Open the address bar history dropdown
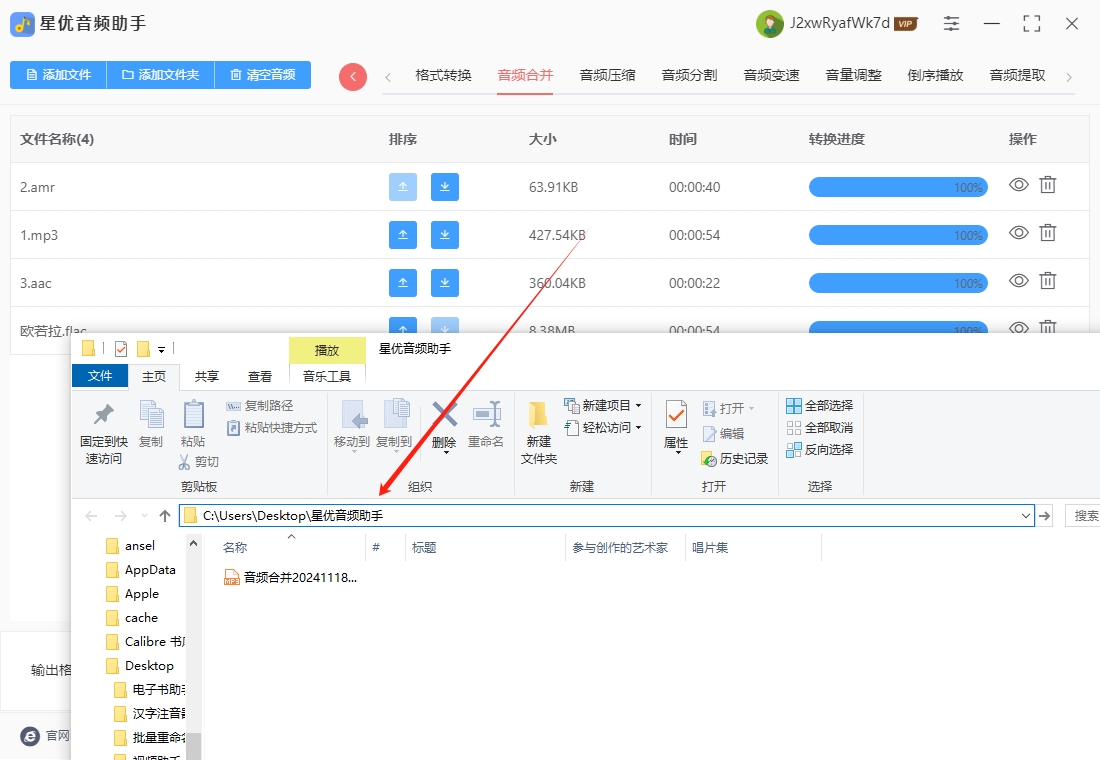The image size is (1100, 760). coord(1026,516)
